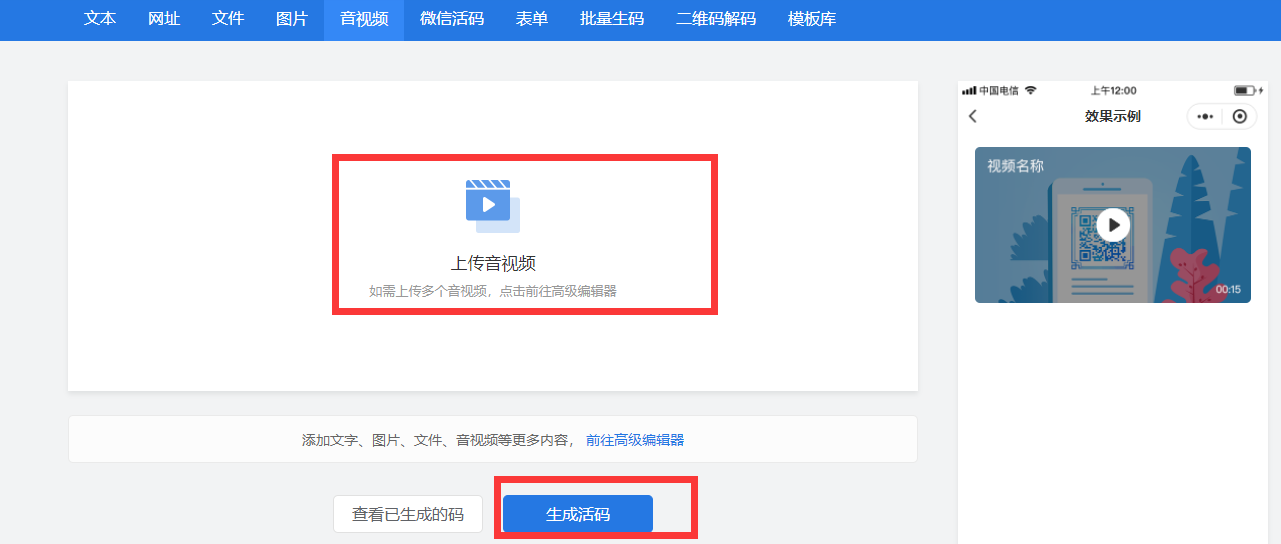Select the 文件 tab
The width and height of the screenshot is (1281, 544).
pyautogui.click(x=228, y=19)
